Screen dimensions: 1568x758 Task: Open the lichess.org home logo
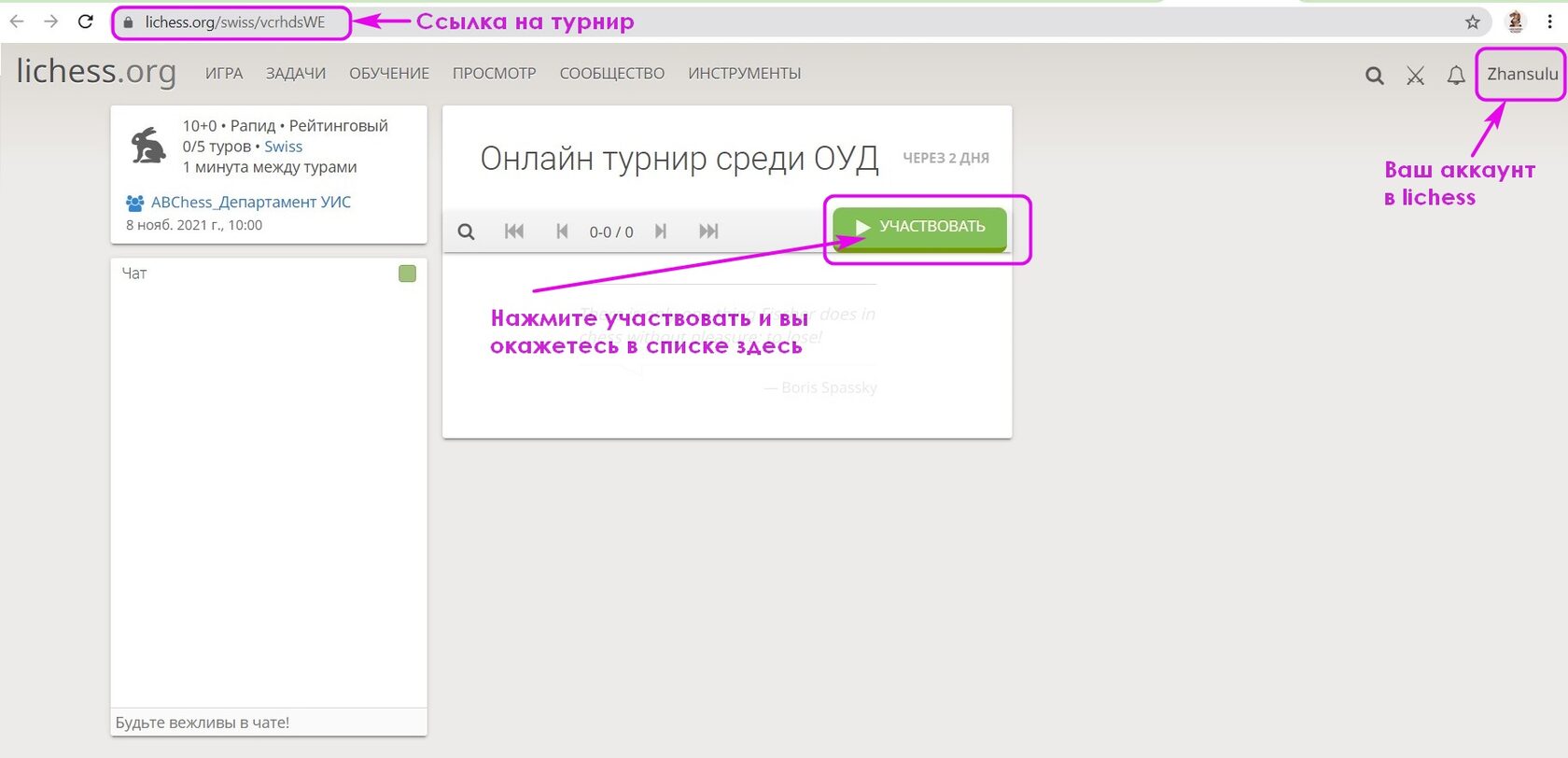point(96,71)
